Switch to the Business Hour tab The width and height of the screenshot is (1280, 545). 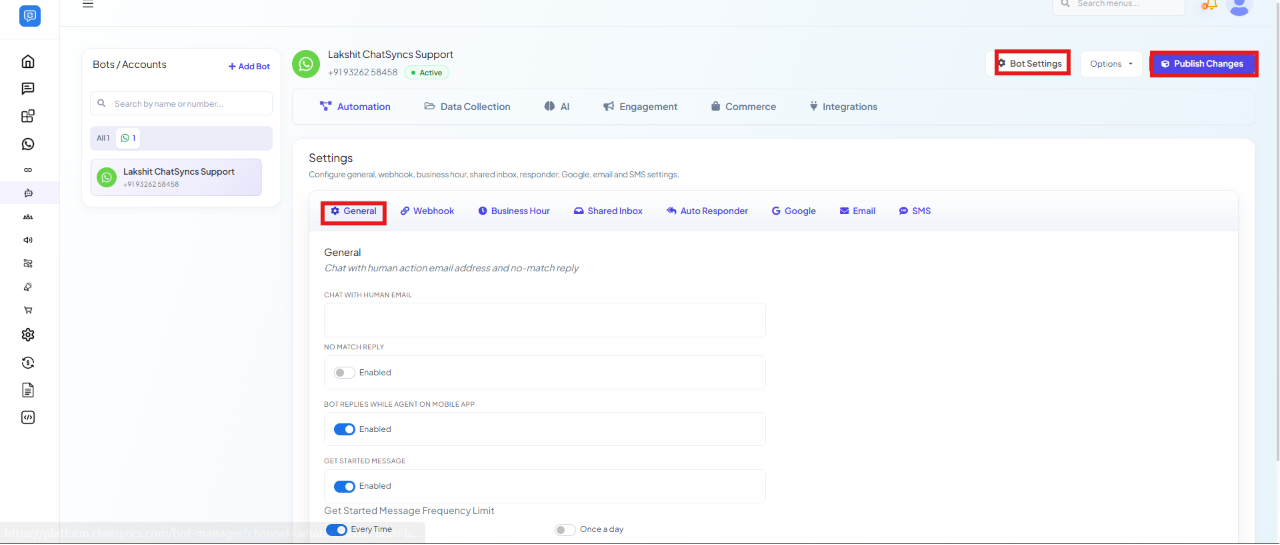click(x=514, y=211)
